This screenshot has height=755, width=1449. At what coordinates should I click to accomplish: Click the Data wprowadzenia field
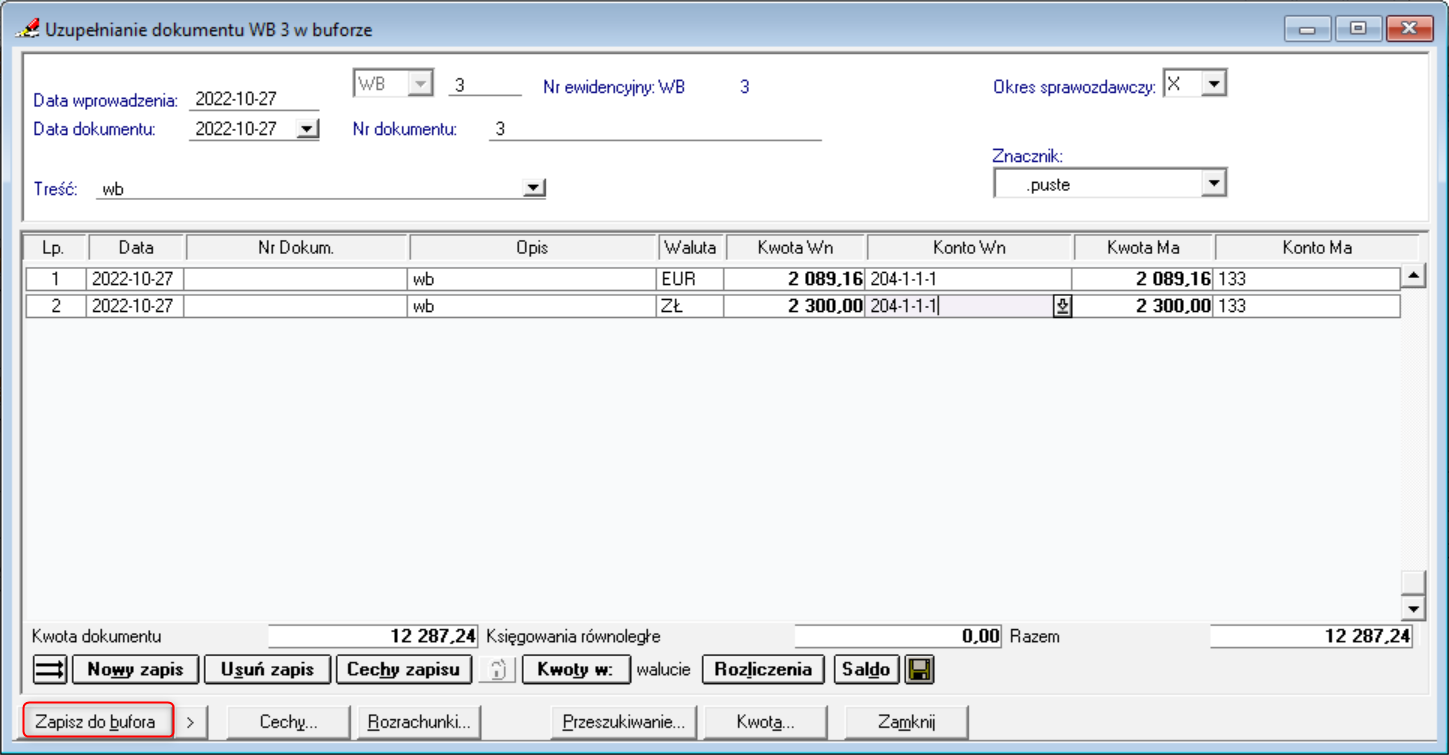(254, 99)
